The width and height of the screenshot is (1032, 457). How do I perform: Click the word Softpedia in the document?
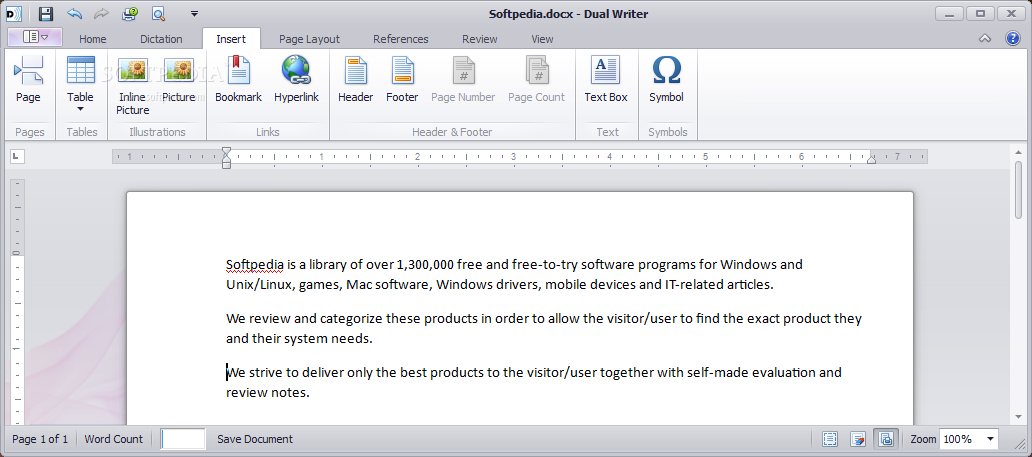tap(255, 265)
